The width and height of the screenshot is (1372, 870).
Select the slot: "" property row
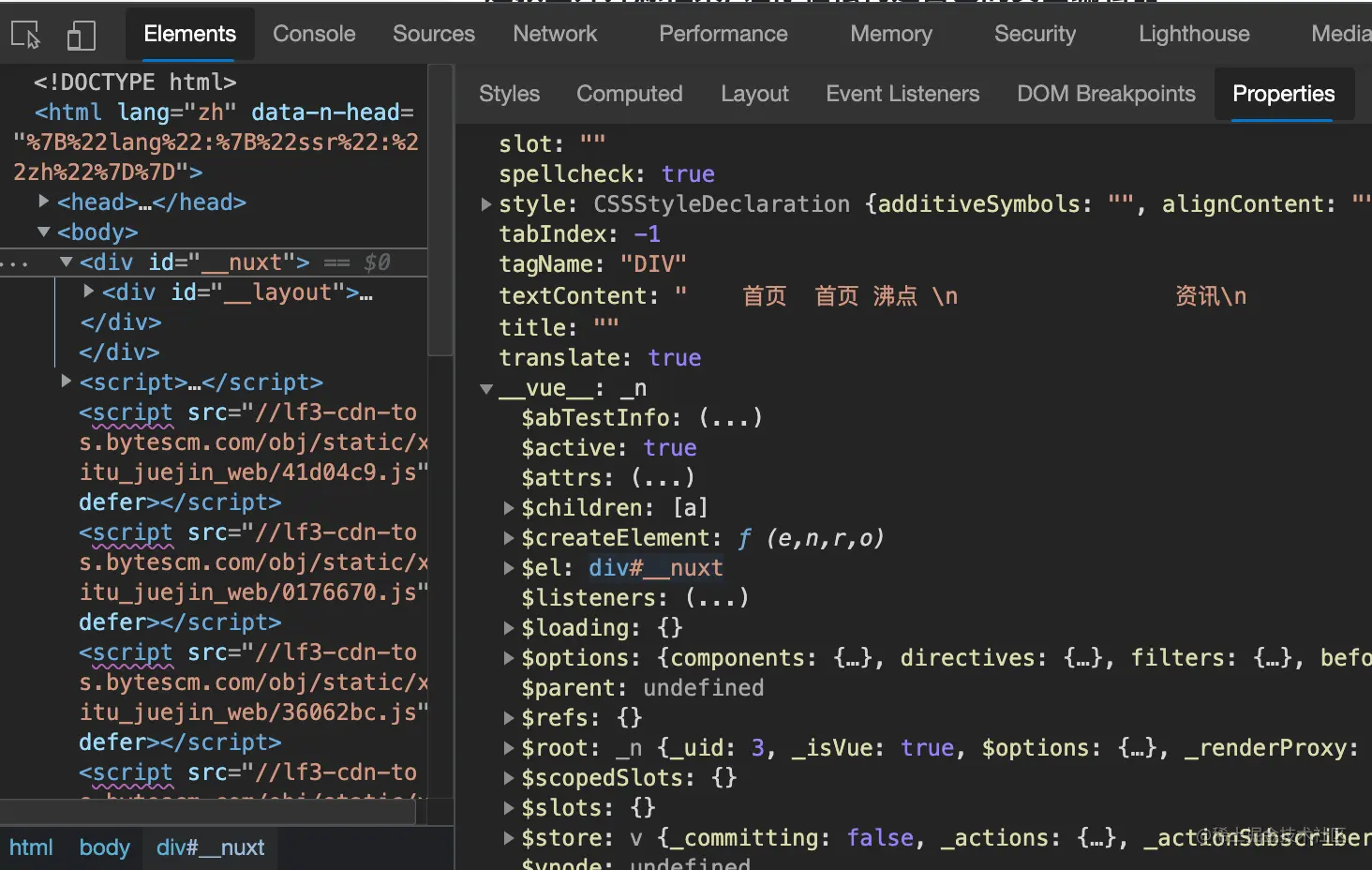(552, 143)
